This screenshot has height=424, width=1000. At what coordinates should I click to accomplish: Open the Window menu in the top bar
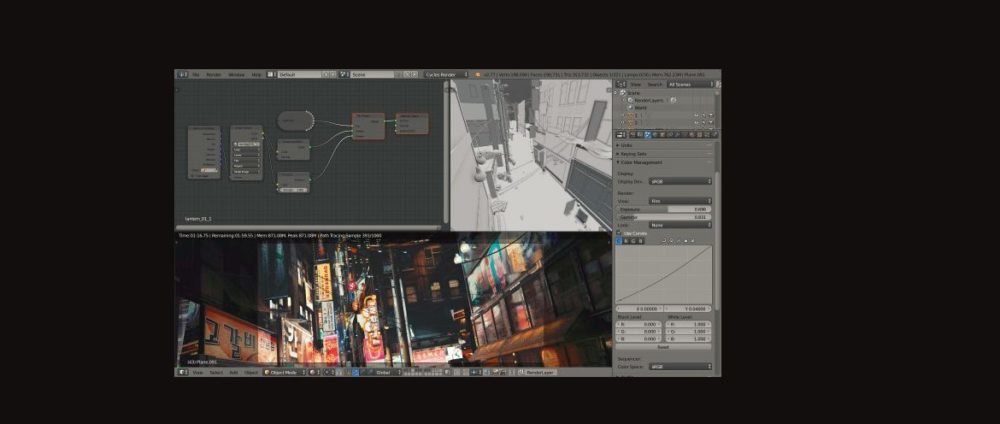click(x=236, y=74)
